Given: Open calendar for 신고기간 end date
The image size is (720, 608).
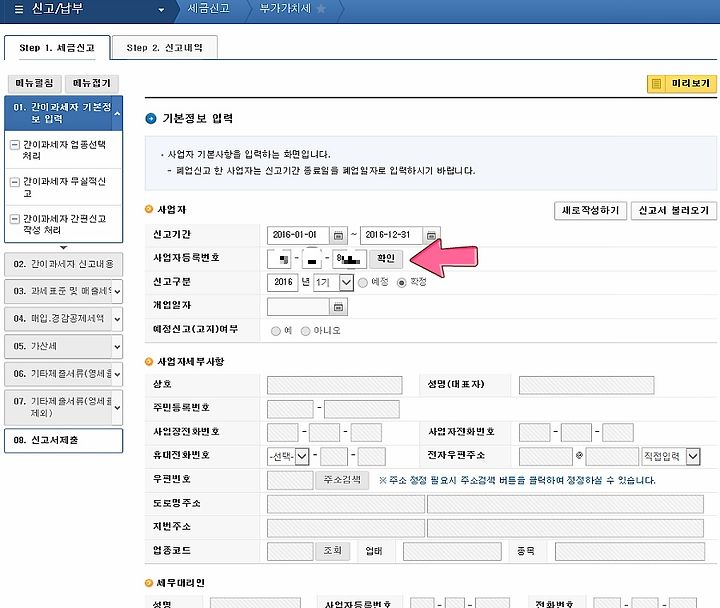Looking at the screenshot, I should click(x=431, y=236).
